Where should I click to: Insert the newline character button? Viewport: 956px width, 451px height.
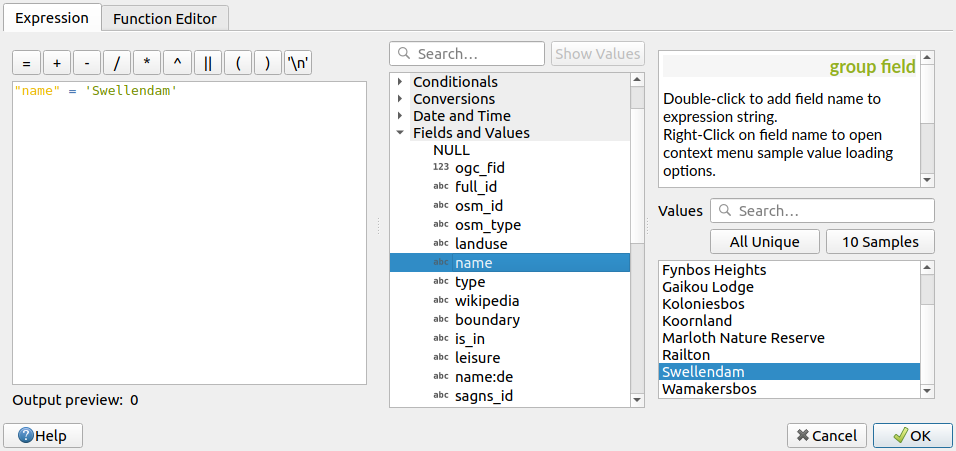click(297, 63)
